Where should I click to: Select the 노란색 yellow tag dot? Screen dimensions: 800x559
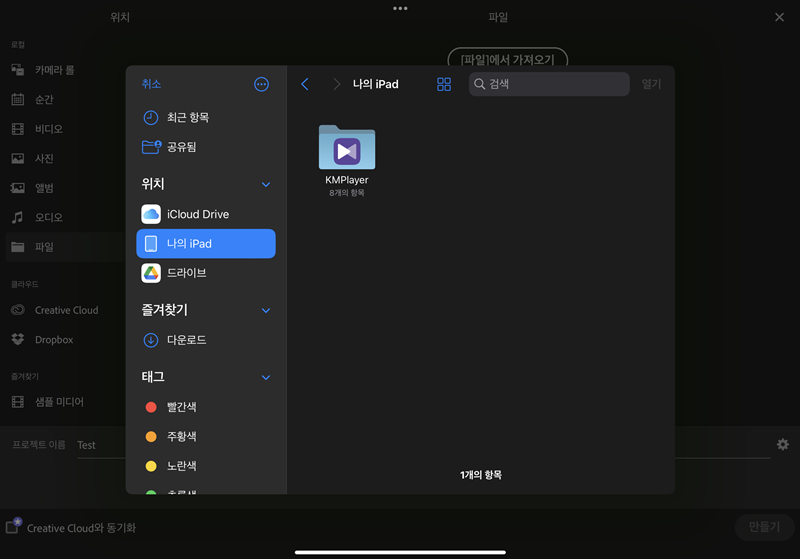[x=151, y=466]
